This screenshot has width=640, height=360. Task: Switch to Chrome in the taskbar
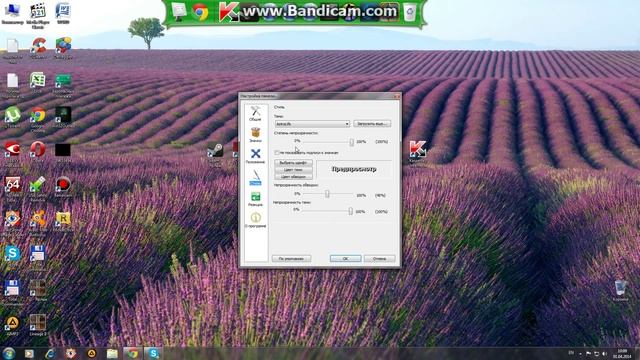(x=132, y=353)
